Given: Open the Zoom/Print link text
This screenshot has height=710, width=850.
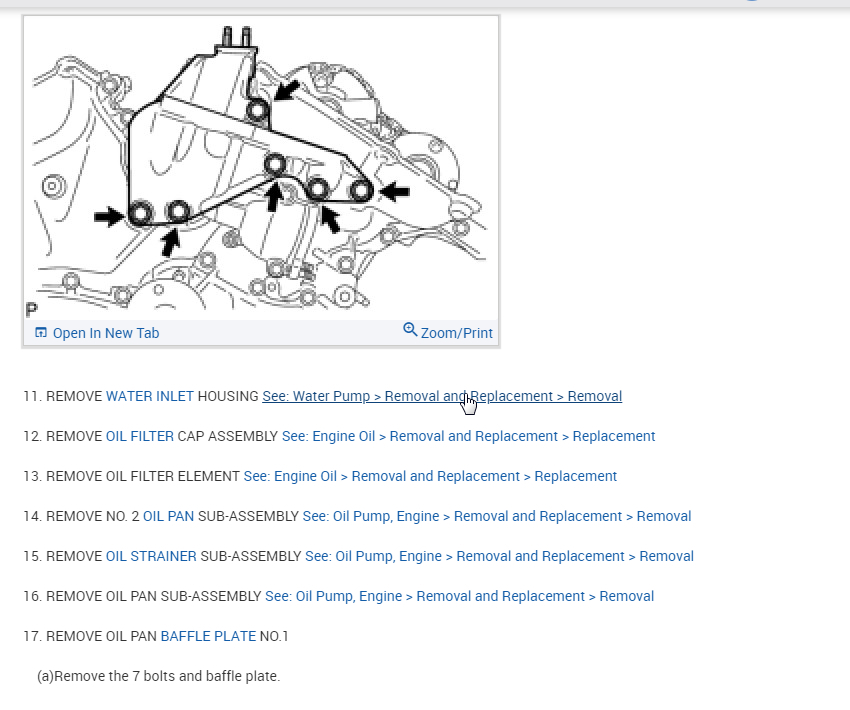Looking at the screenshot, I should coord(456,333).
